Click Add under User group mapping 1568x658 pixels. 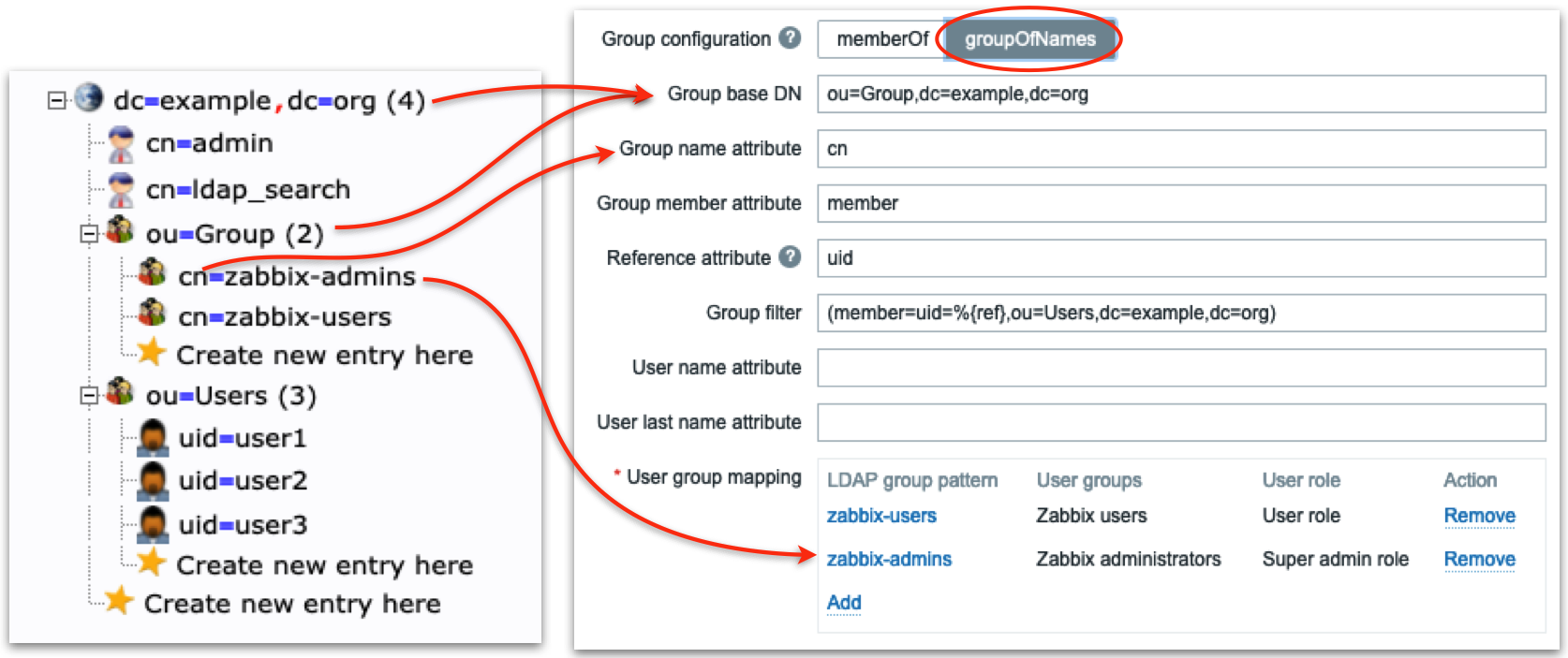click(843, 602)
